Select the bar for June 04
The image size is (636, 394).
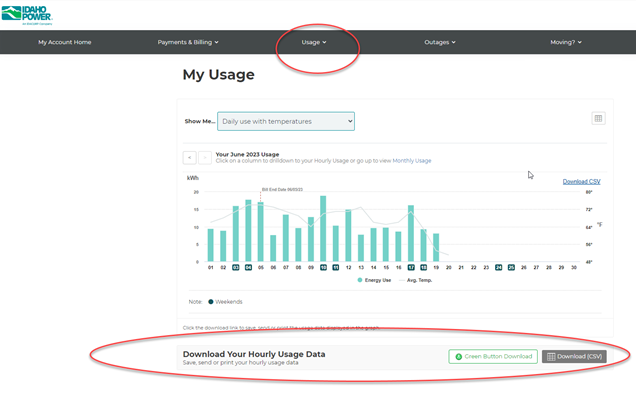248,230
